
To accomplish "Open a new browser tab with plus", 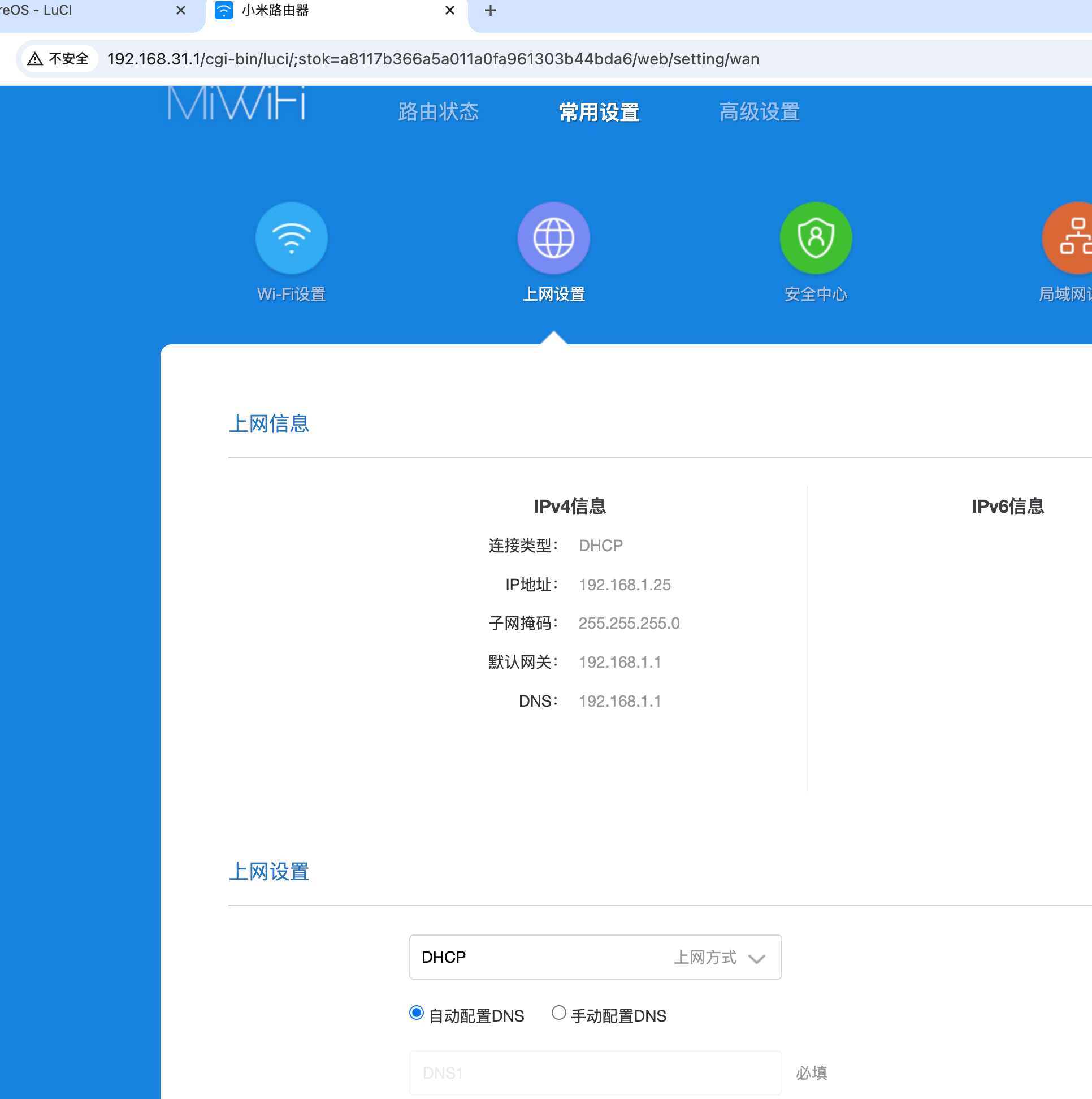I will pos(490,10).
